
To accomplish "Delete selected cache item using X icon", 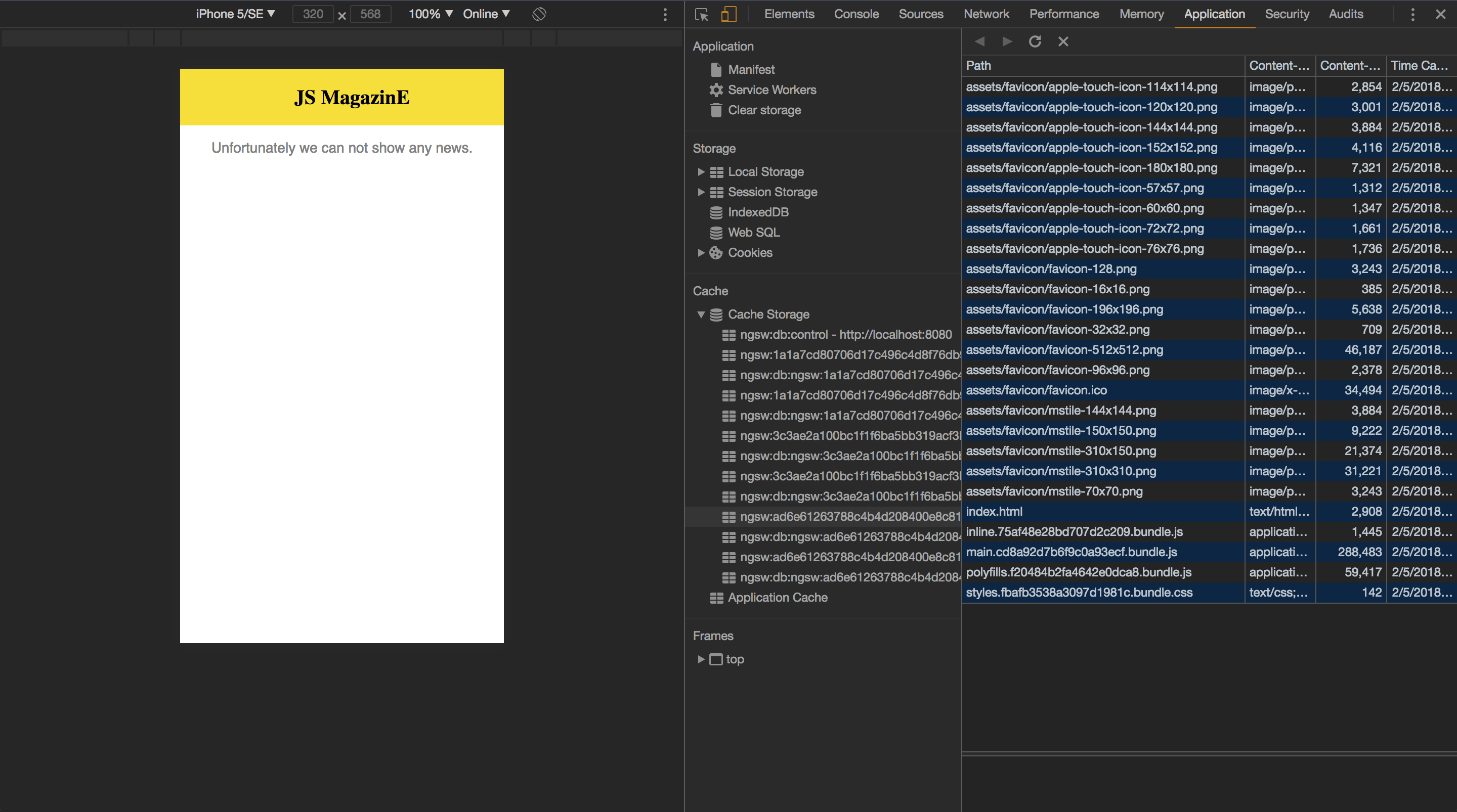I will (x=1063, y=41).
